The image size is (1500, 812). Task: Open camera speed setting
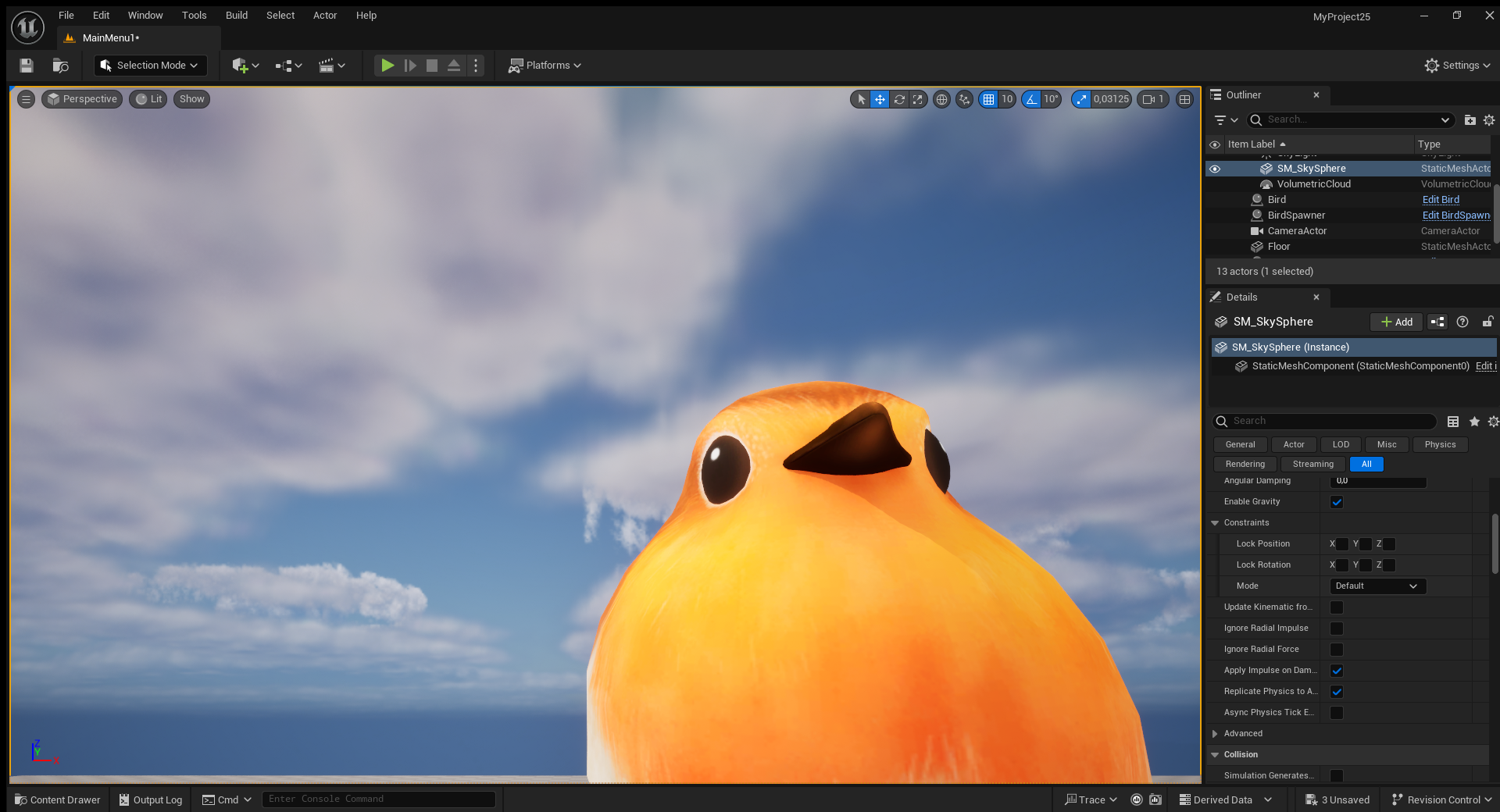[x=1153, y=99]
